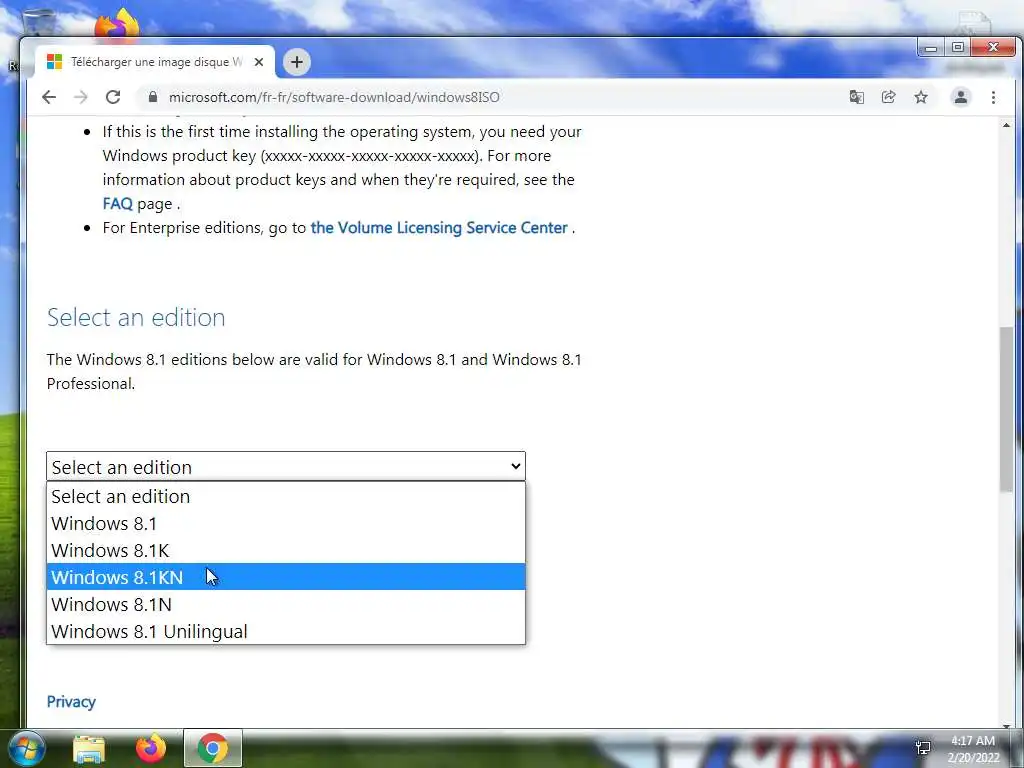The height and width of the screenshot is (768, 1024).
Task: Select the Windows 8.1K option
Action: [x=285, y=551]
